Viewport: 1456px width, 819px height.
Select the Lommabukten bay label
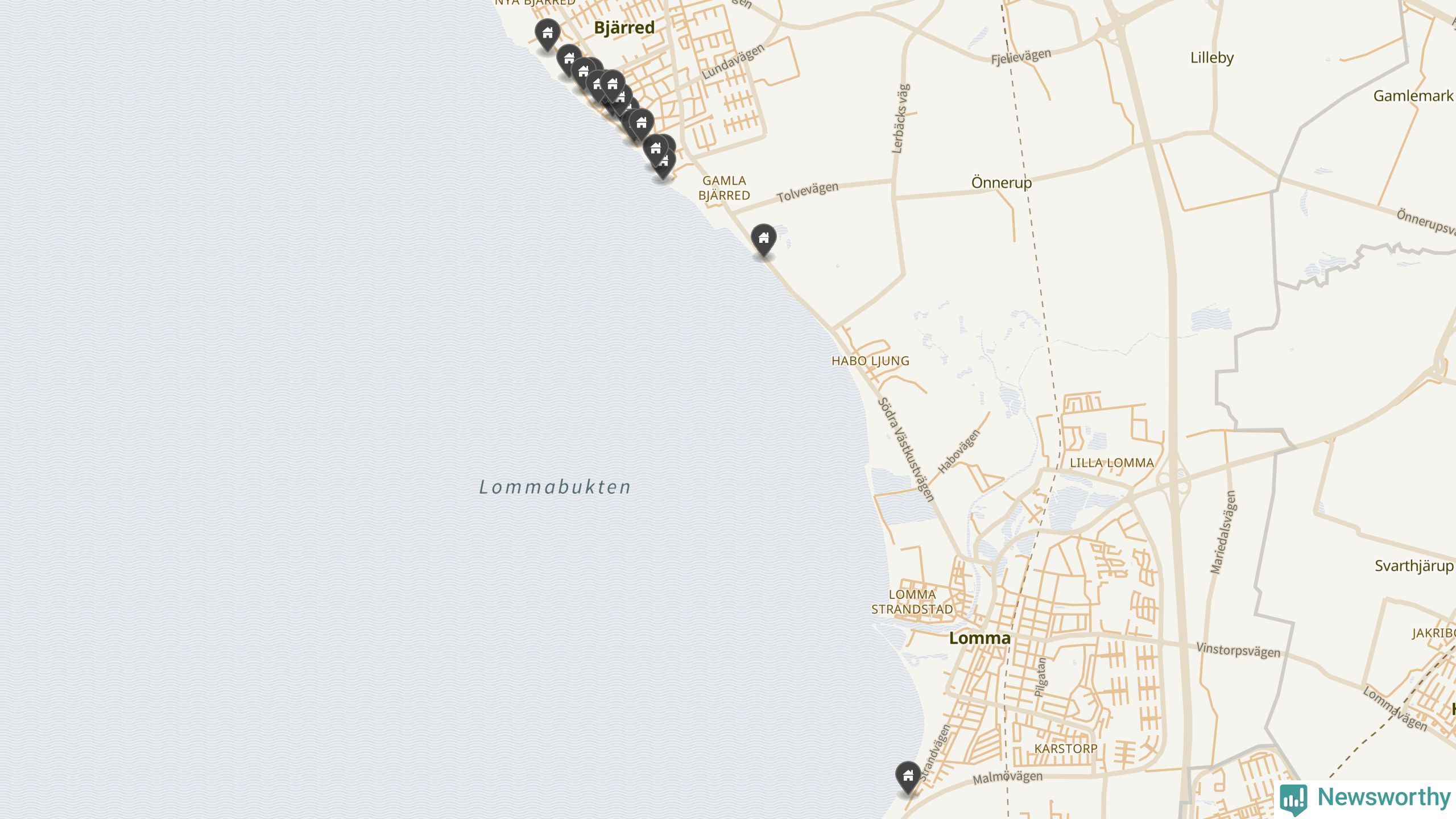tap(555, 487)
